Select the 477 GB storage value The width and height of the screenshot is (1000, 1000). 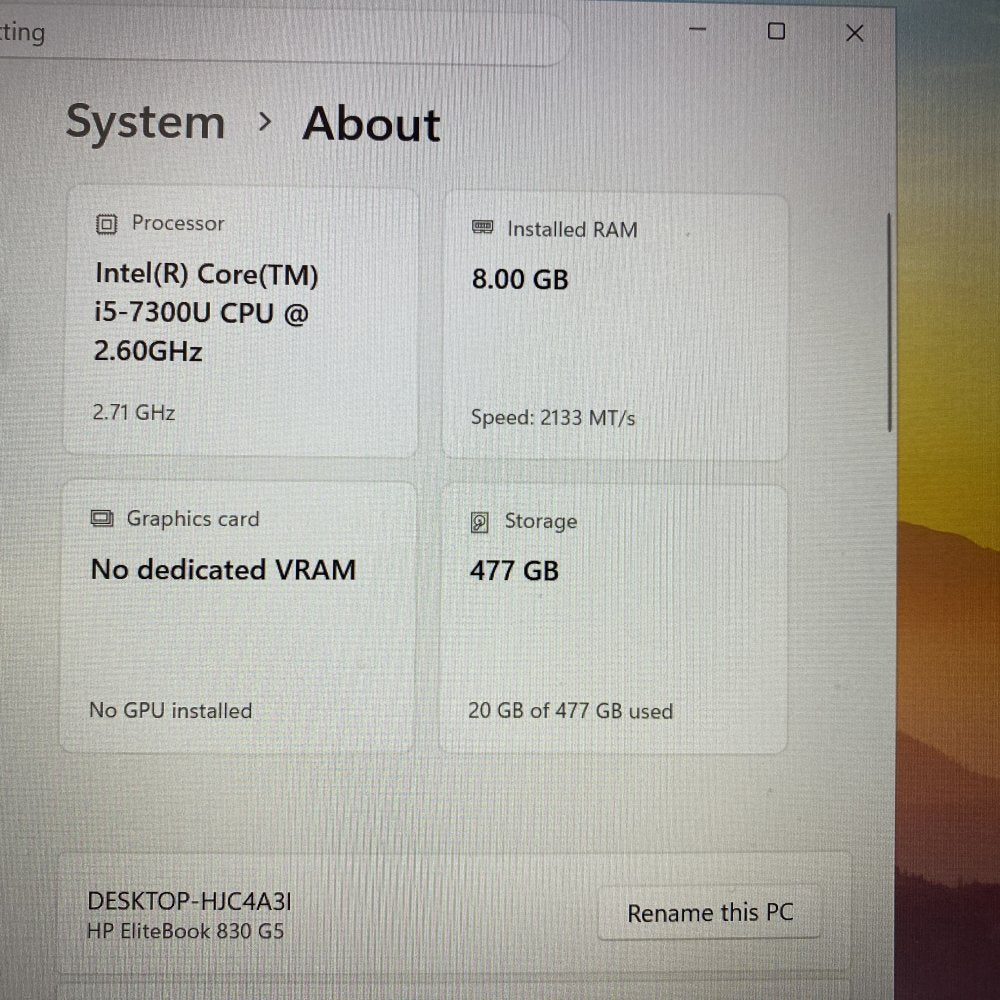click(x=514, y=571)
